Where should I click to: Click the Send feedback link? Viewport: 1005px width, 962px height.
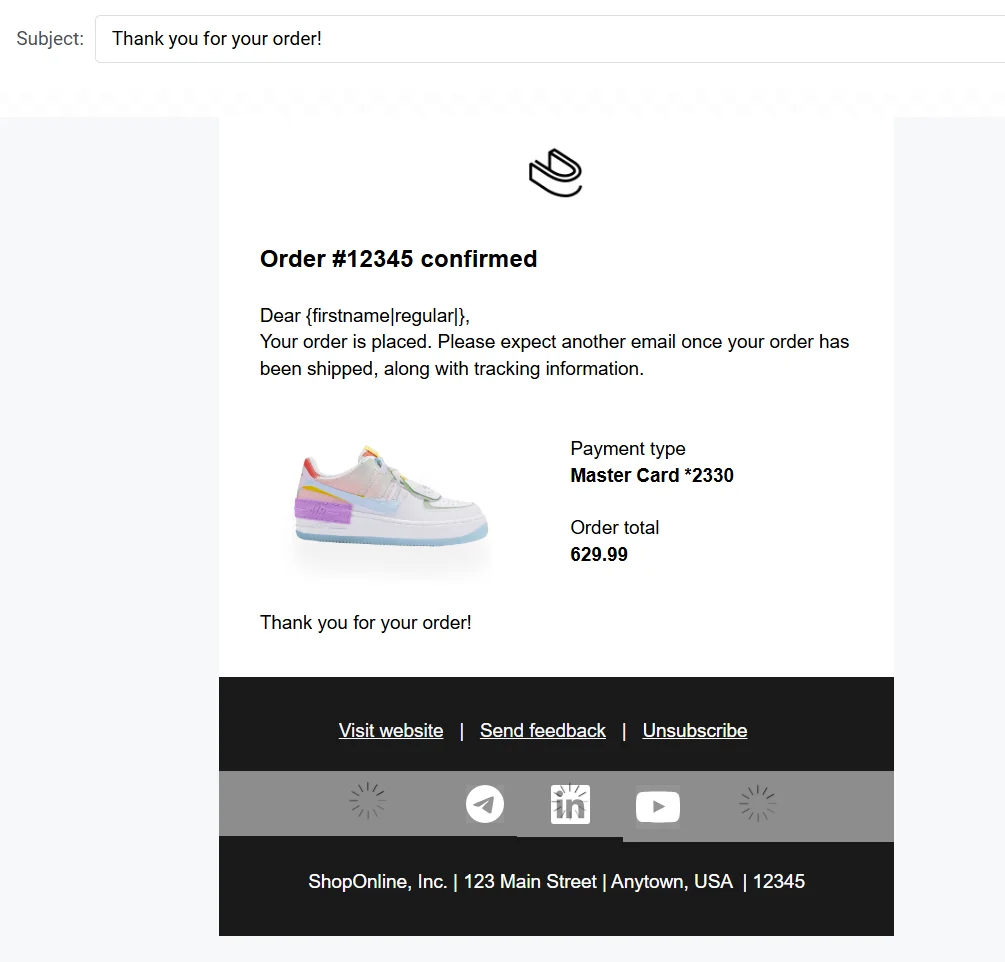click(542, 730)
